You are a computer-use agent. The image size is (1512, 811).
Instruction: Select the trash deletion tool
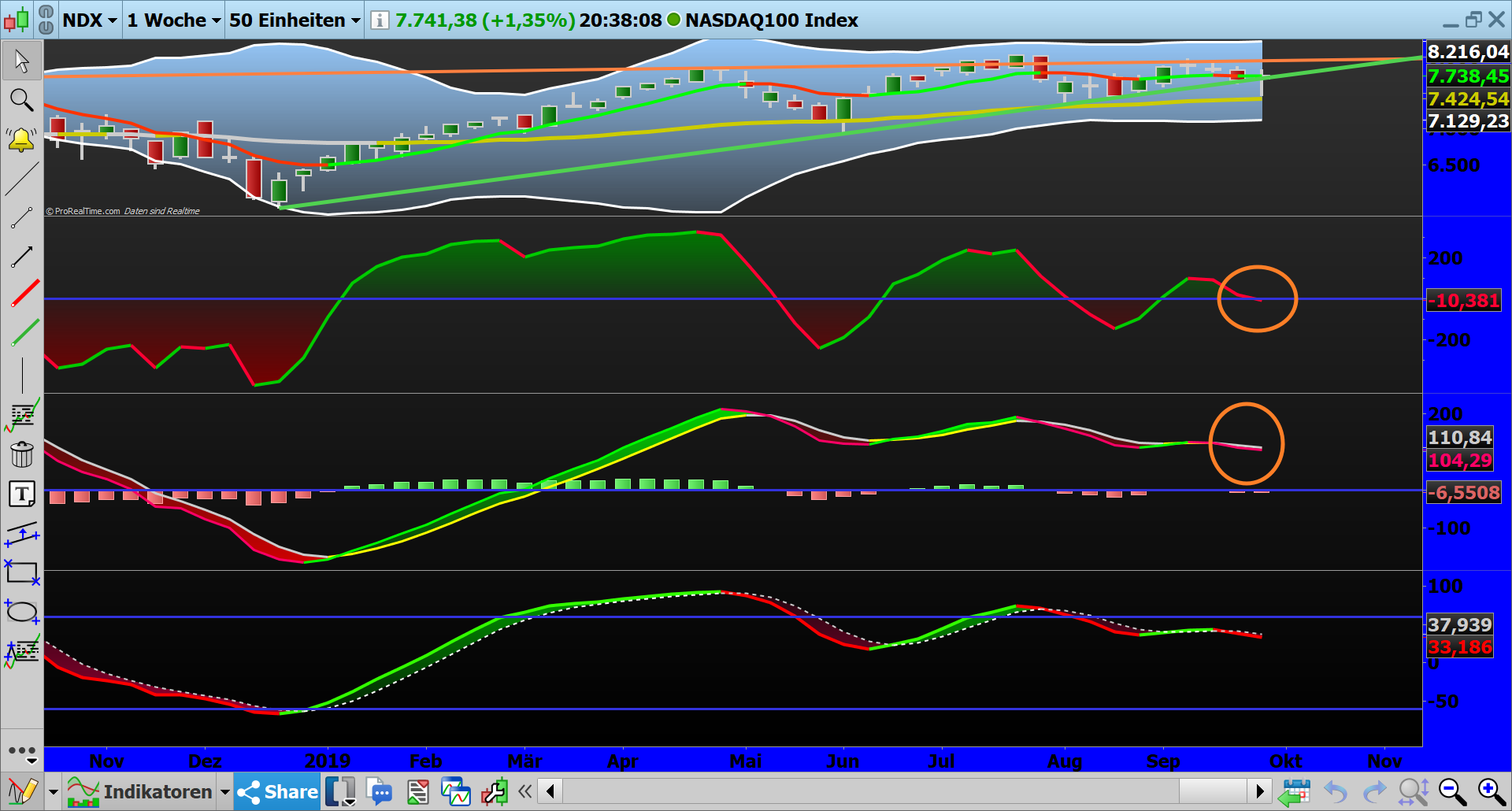pyautogui.click(x=21, y=454)
